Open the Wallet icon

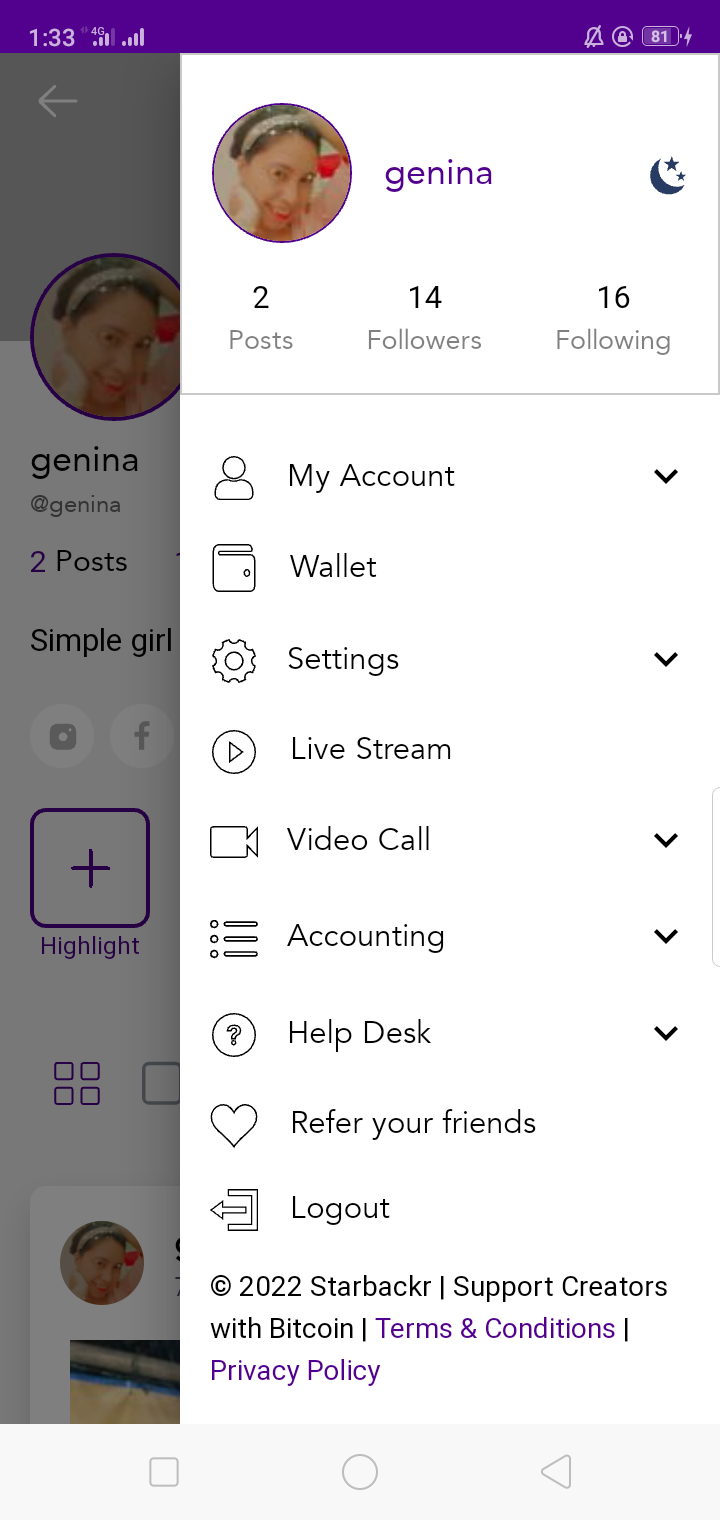click(234, 568)
